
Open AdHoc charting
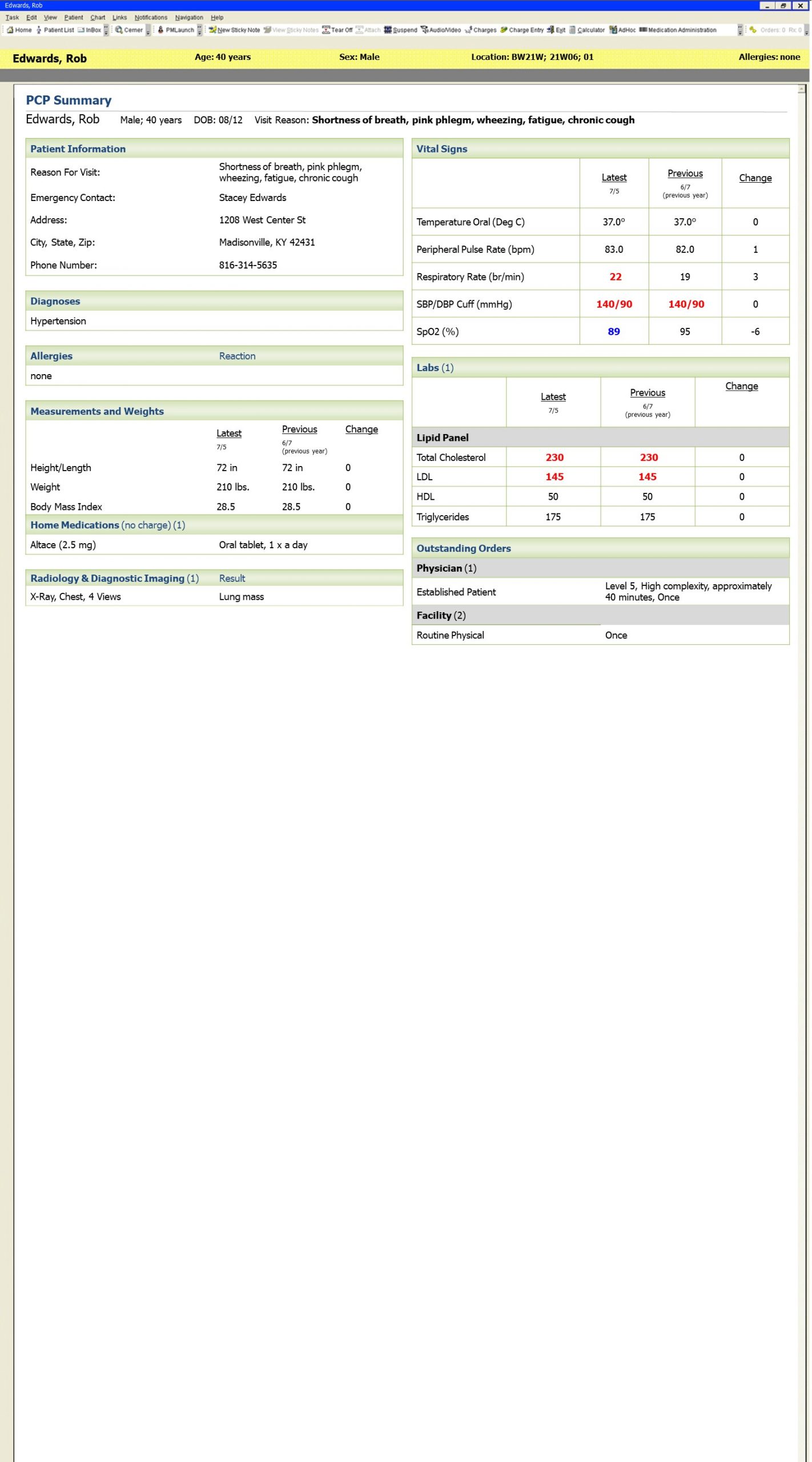(622, 30)
